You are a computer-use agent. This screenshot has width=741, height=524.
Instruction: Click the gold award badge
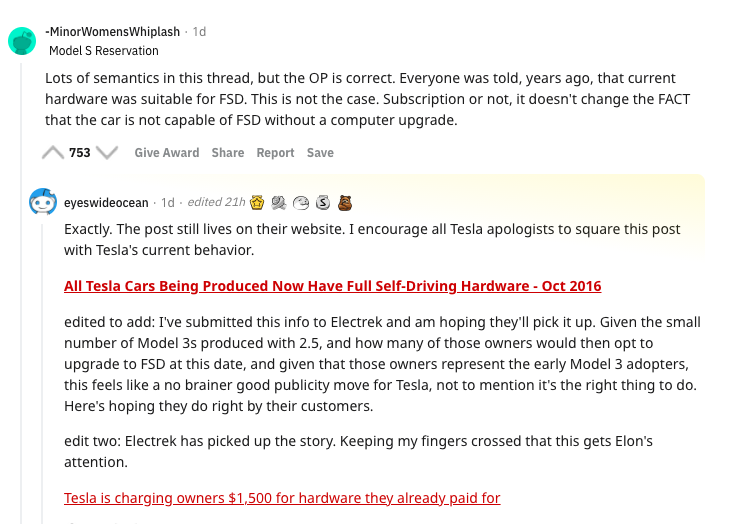pyautogui.click(x=257, y=202)
